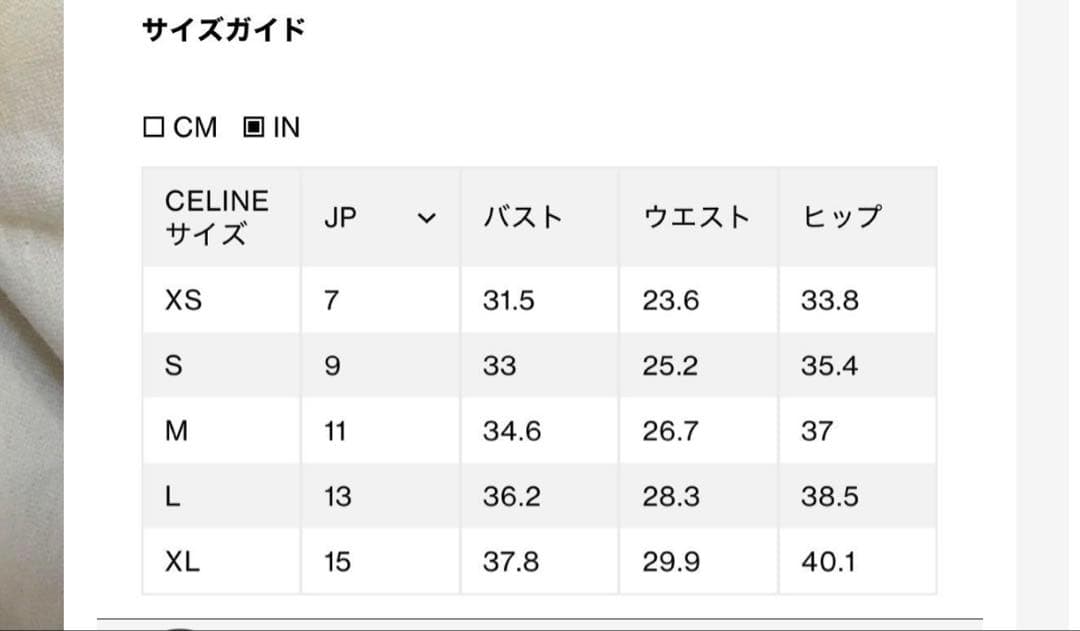This screenshot has height=631, width=1080.
Task: Click JP size 7 cell
Action: [331, 300]
